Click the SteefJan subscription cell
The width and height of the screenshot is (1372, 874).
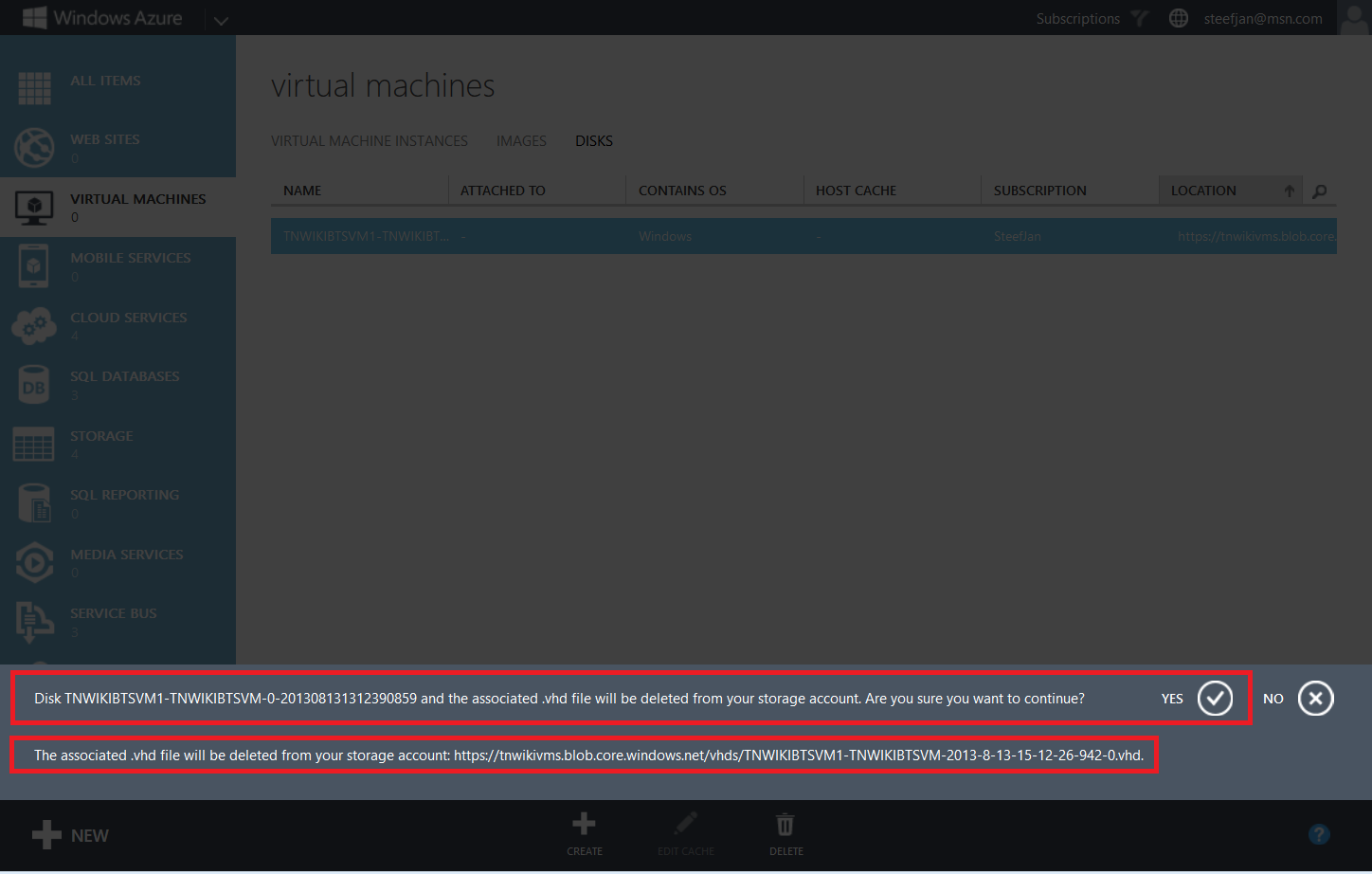click(1018, 236)
